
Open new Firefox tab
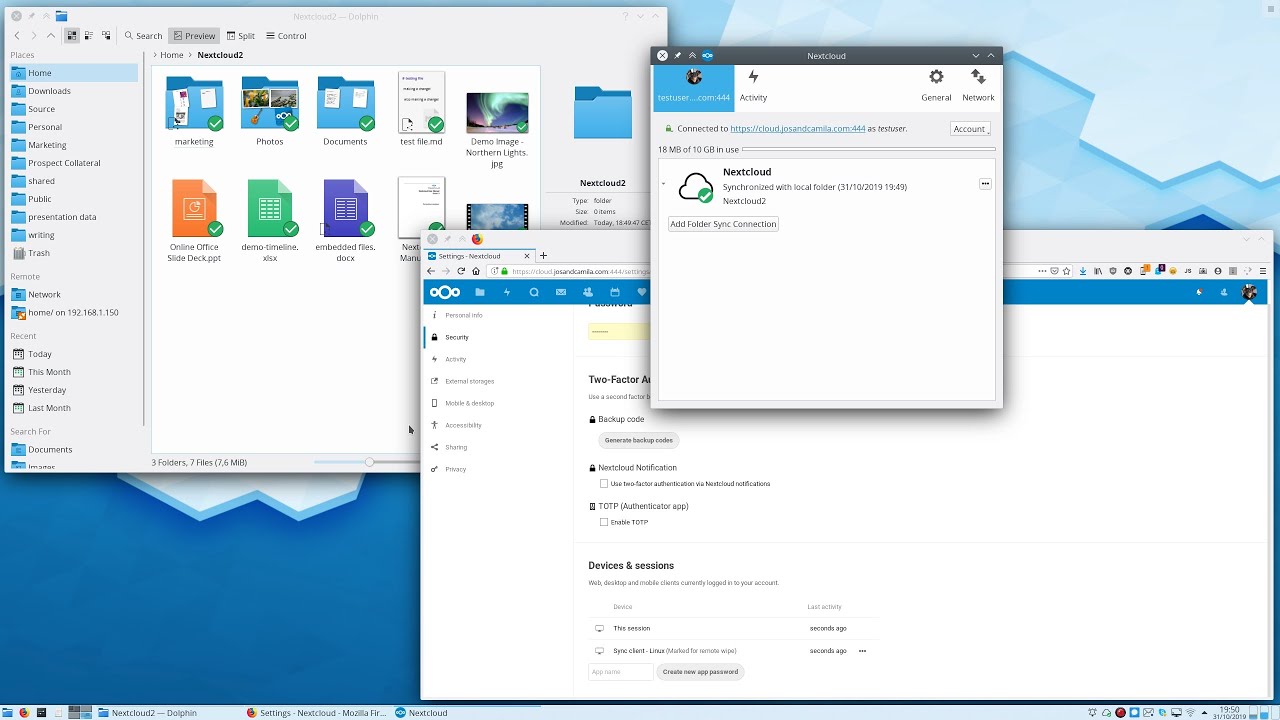tap(544, 256)
